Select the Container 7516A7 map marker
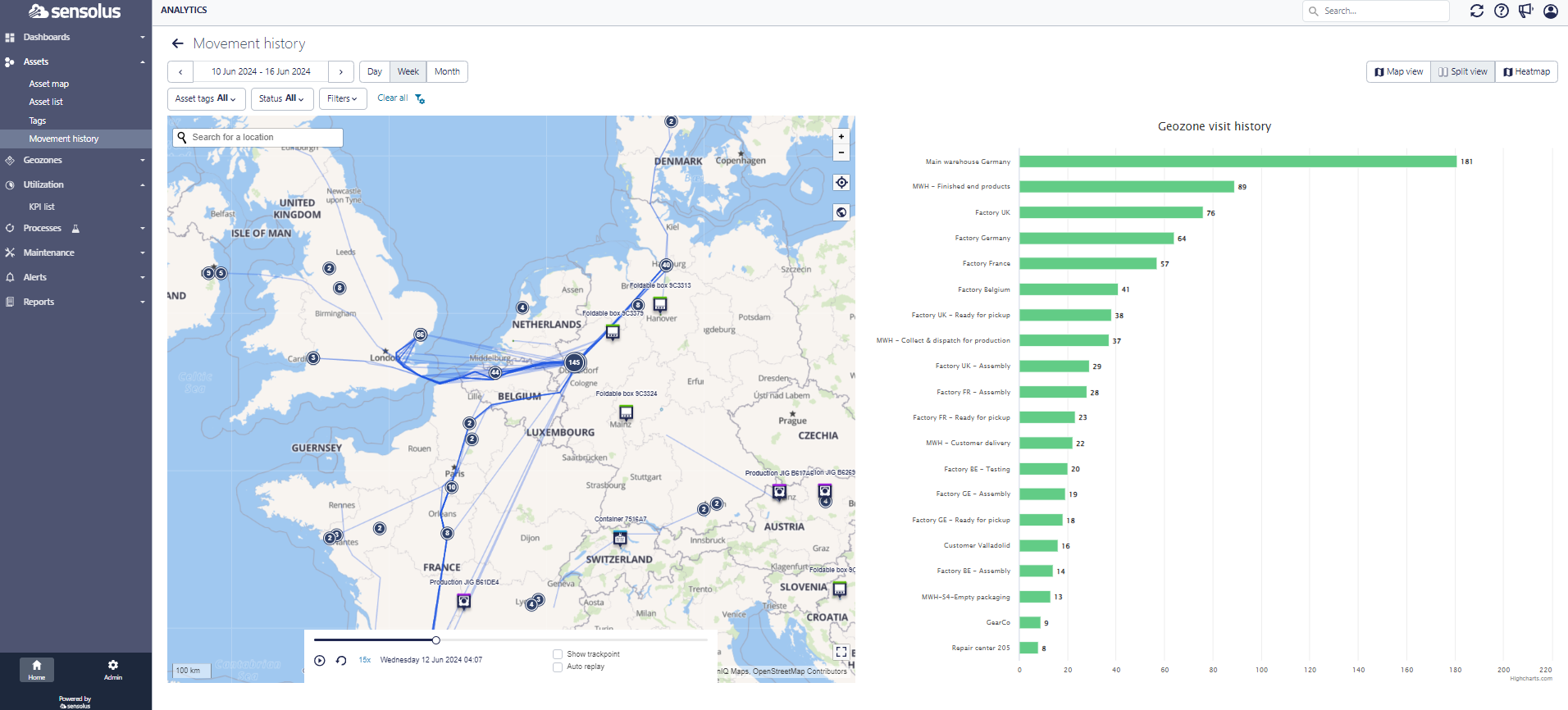1568x710 pixels. point(620,538)
